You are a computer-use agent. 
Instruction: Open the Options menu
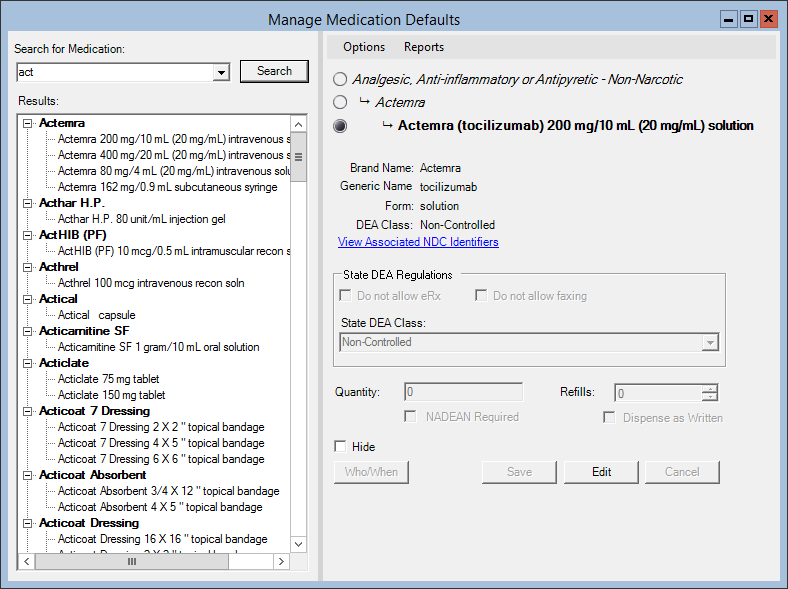364,47
